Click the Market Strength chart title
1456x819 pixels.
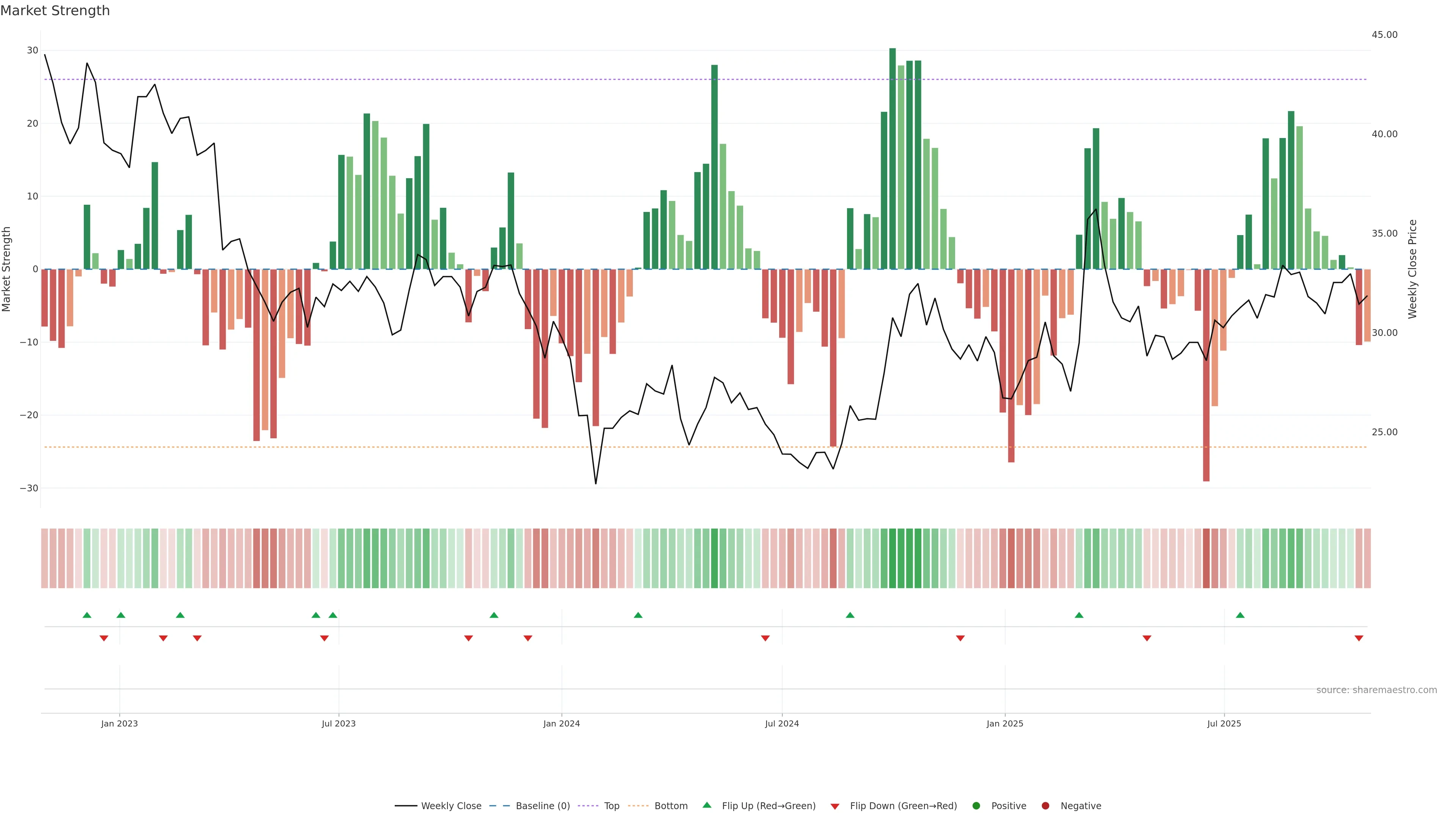55,11
